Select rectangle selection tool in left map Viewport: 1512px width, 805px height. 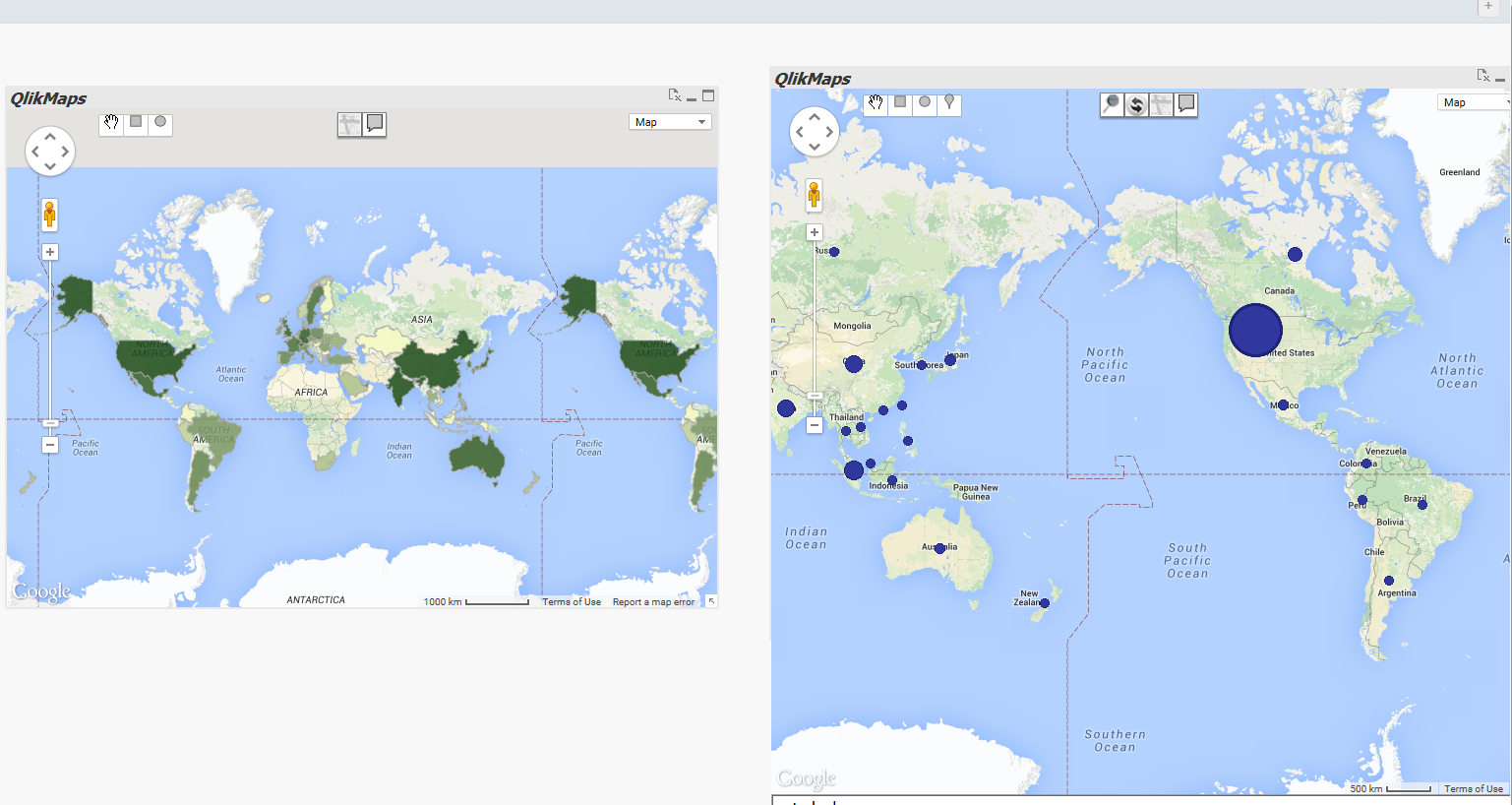[136, 123]
